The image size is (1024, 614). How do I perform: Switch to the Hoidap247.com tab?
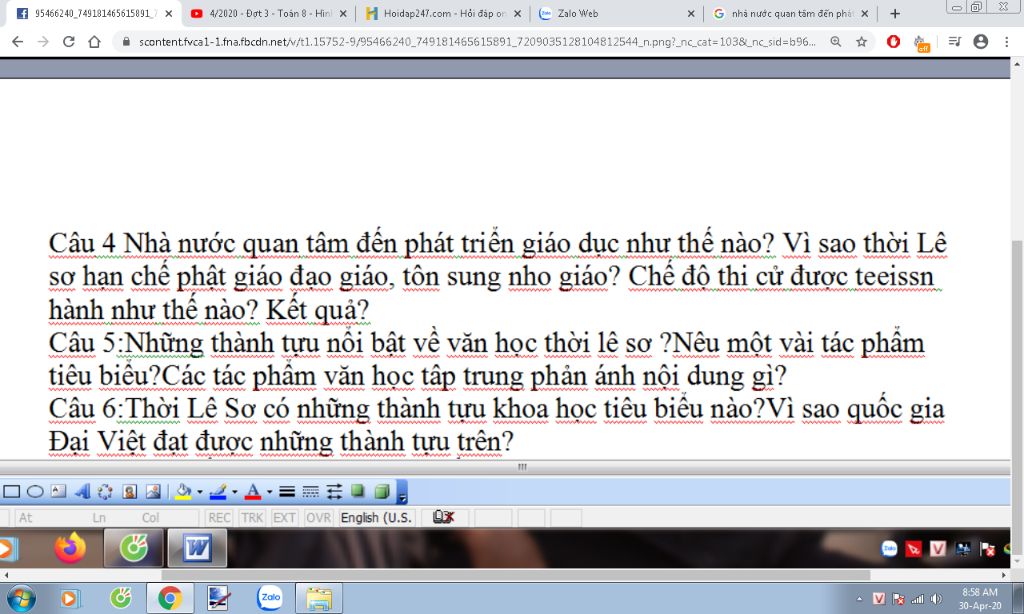[x=443, y=13]
